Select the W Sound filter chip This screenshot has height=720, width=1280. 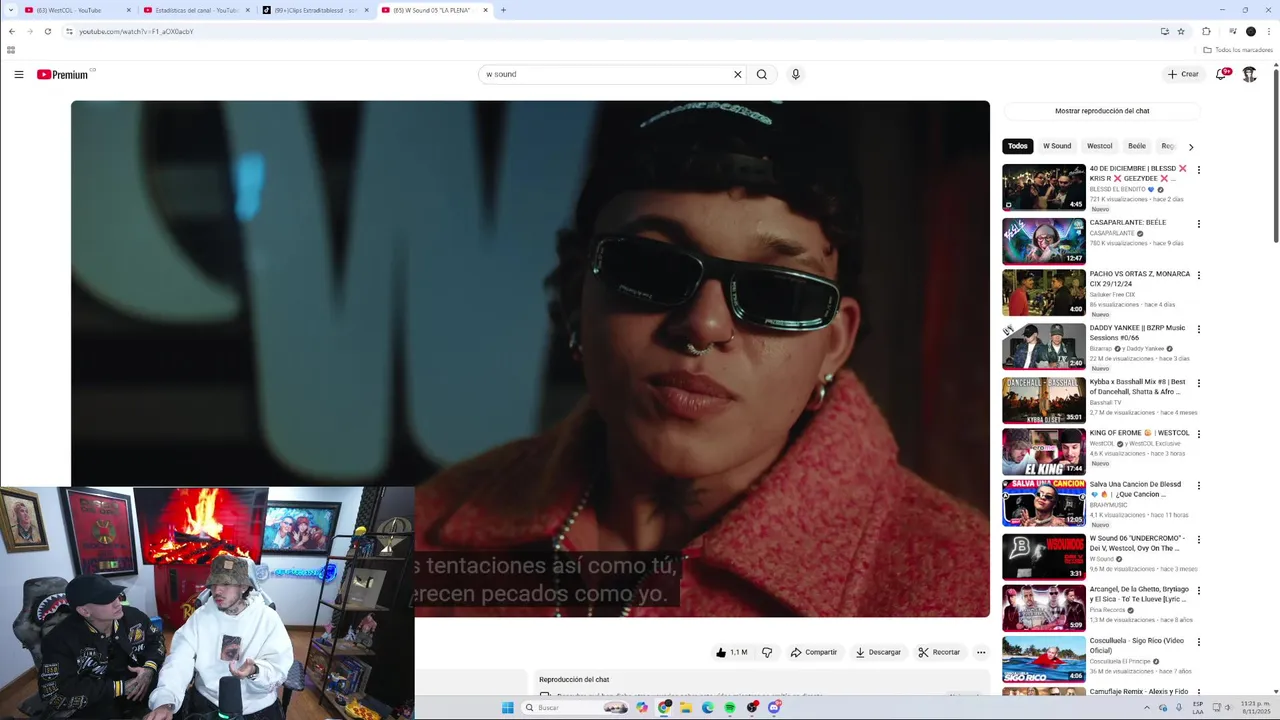point(1057,146)
